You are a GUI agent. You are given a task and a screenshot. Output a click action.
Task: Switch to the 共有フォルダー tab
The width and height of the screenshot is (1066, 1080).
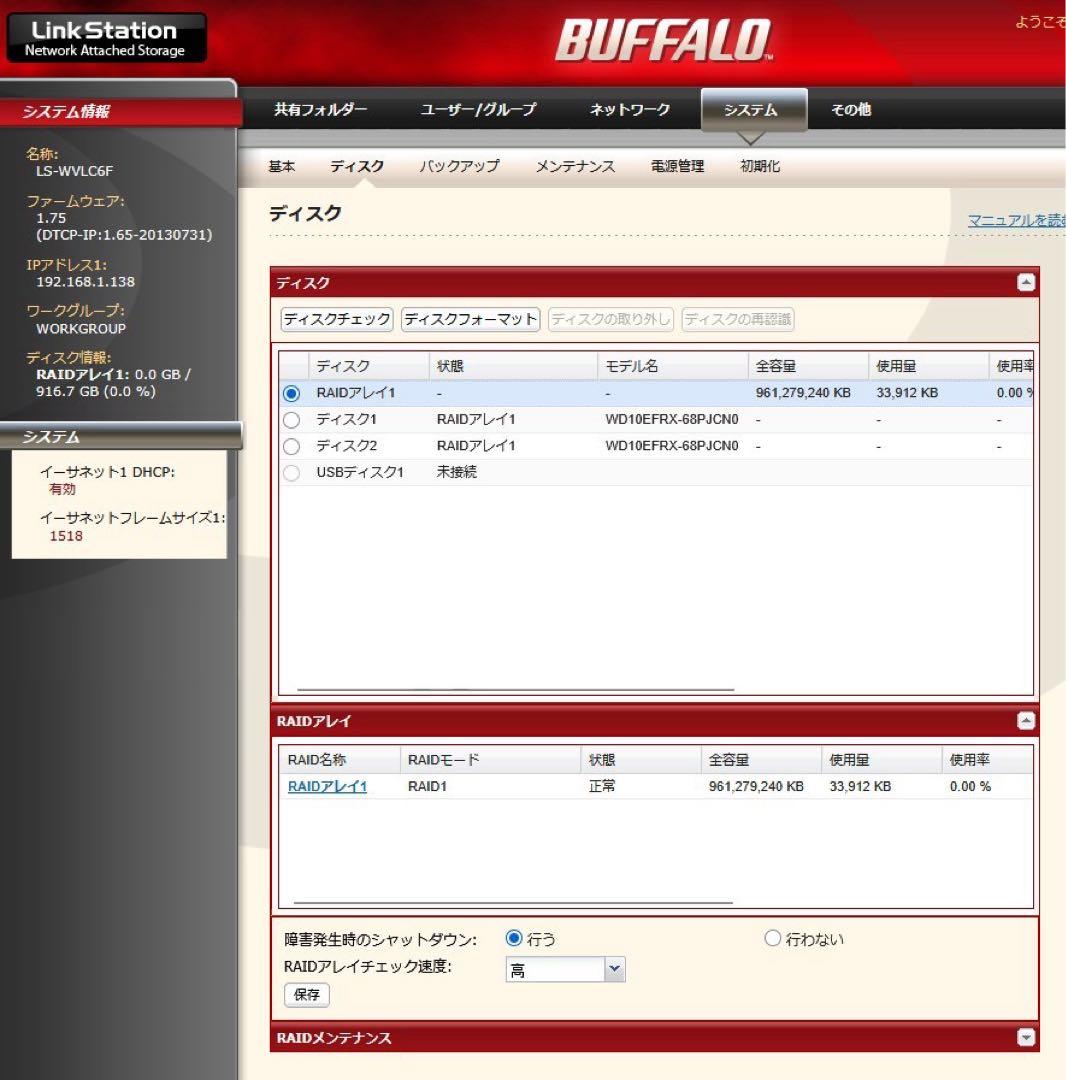click(316, 110)
